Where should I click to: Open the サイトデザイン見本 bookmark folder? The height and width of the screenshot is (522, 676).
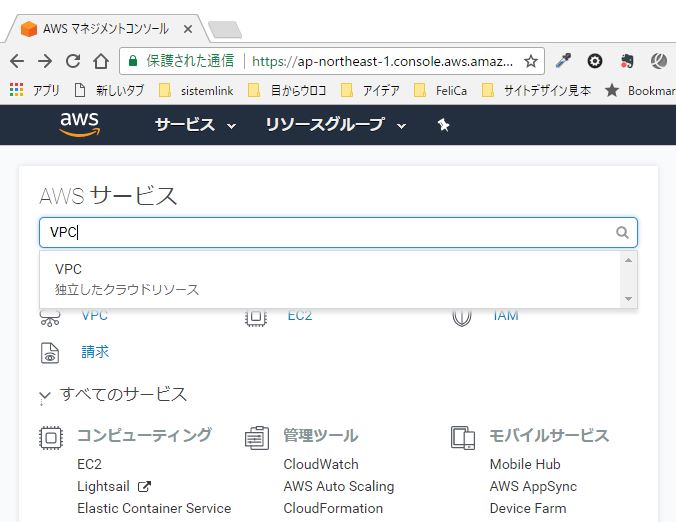(536, 90)
